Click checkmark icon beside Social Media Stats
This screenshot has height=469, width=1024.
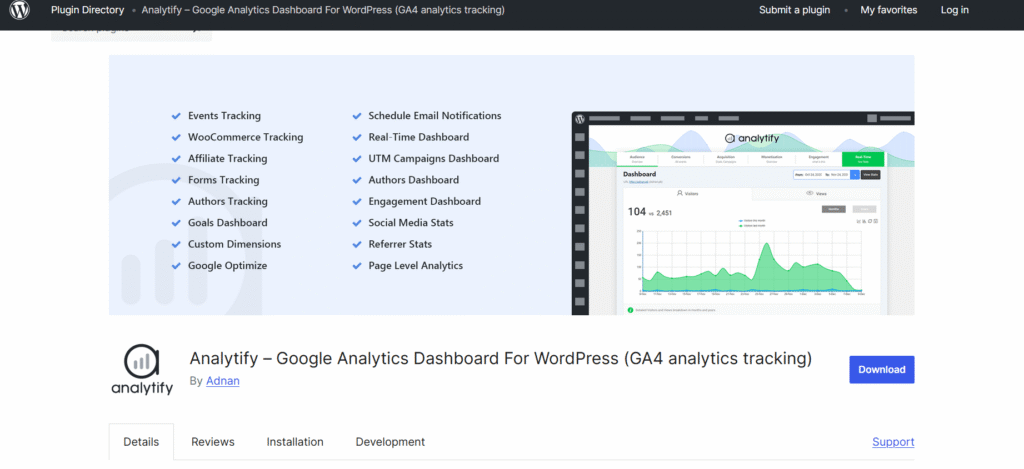tap(357, 223)
